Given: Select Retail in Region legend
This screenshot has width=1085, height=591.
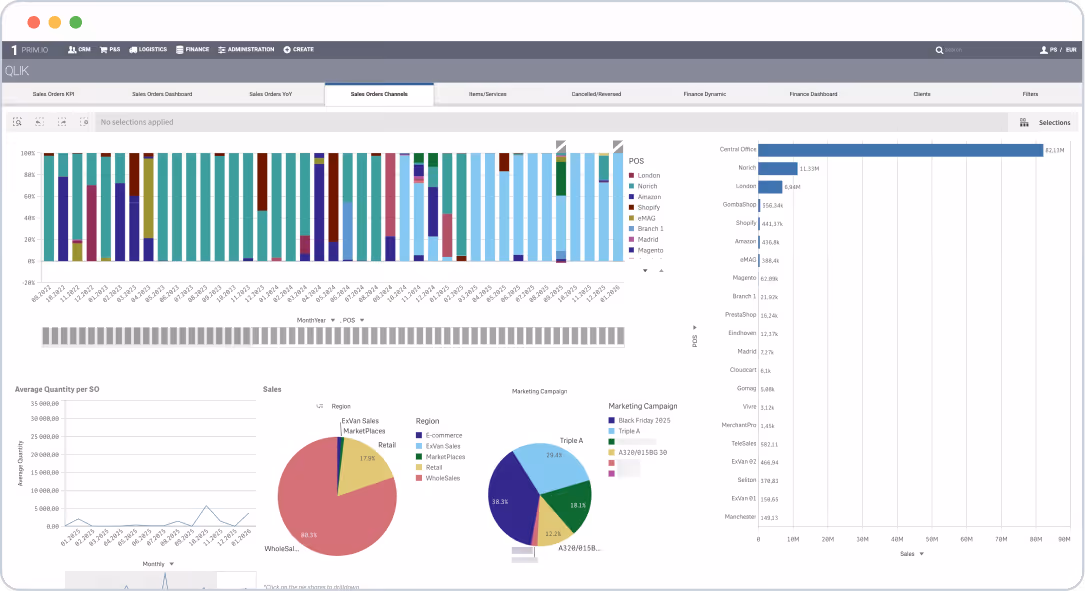Looking at the screenshot, I should 429,468.
